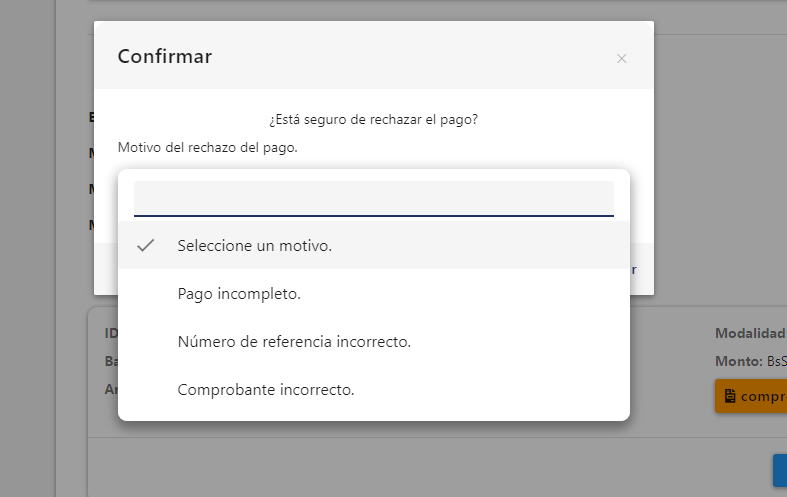Select the 'Comprobante incorrecto.' option
The height and width of the screenshot is (497, 787).
(266, 390)
